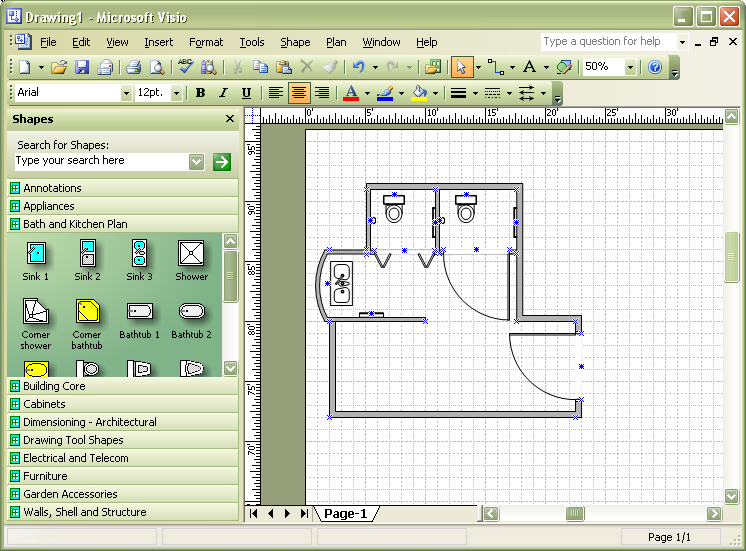746x551 pixels.
Task: Click the Copy icon
Action: [x=260, y=67]
